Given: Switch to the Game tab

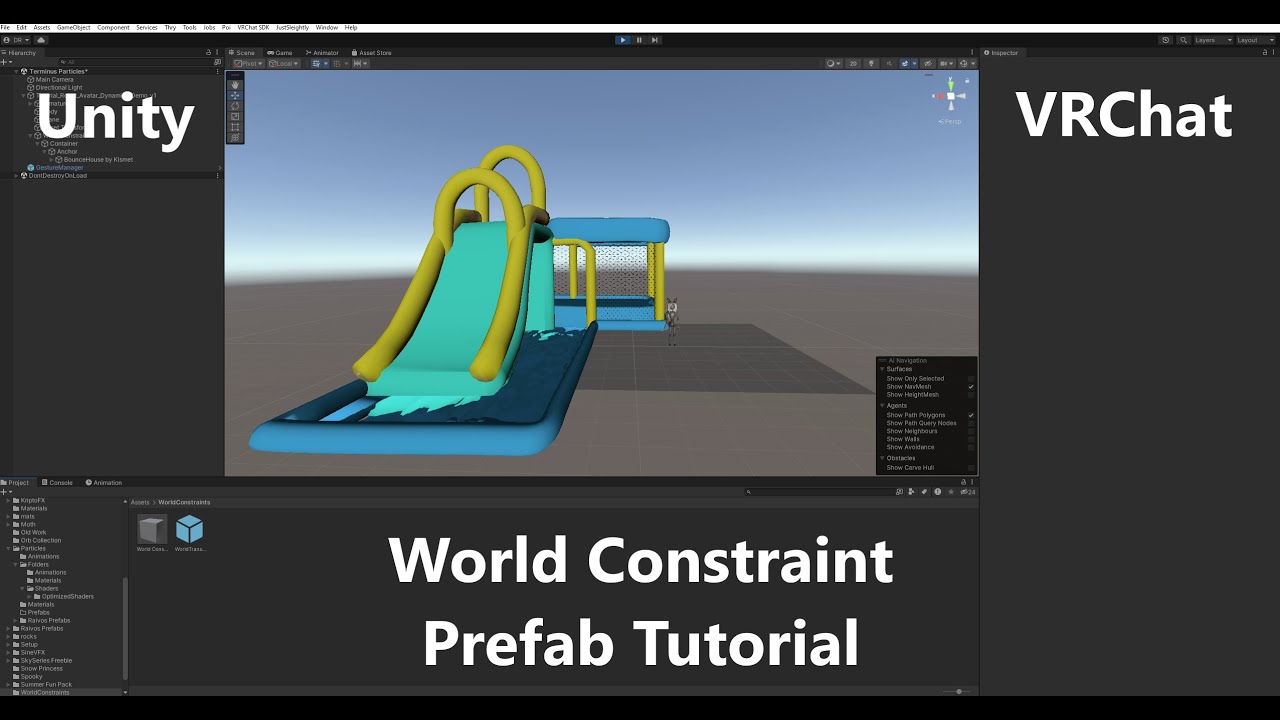Looking at the screenshot, I should (280, 52).
